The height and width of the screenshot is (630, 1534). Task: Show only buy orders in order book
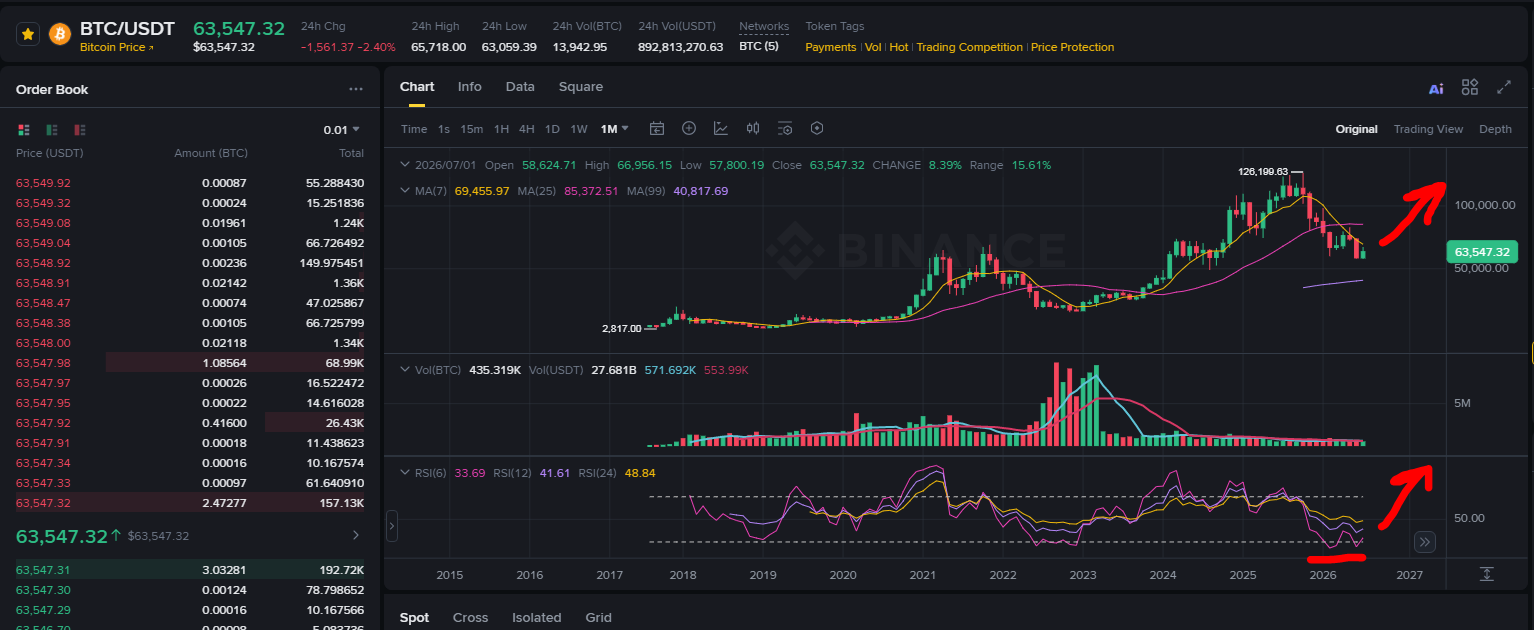pyautogui.click(x=52, y=130)
